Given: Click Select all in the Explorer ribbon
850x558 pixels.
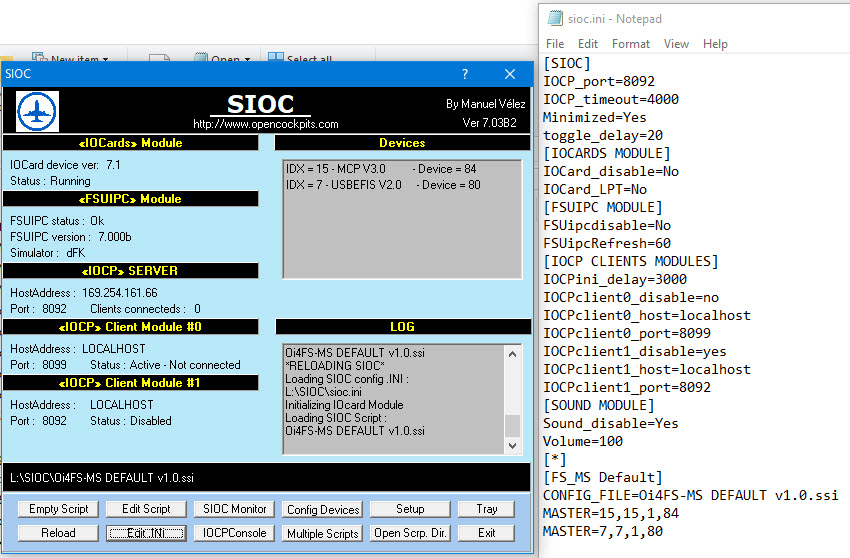Looking at the screenshot, I should point(308,59).
